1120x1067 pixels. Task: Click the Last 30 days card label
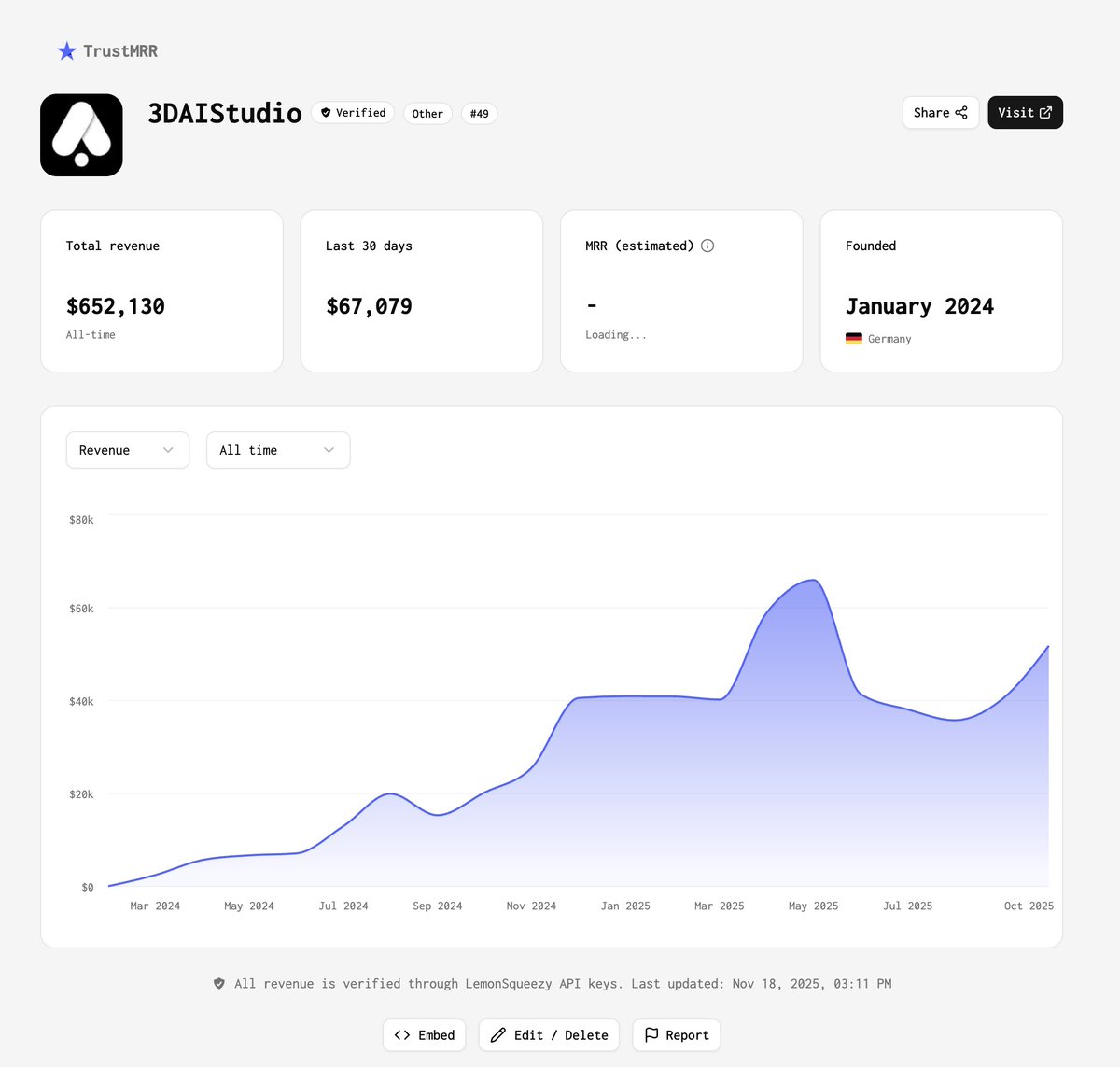pyautogui.click(x=369, y=246)
